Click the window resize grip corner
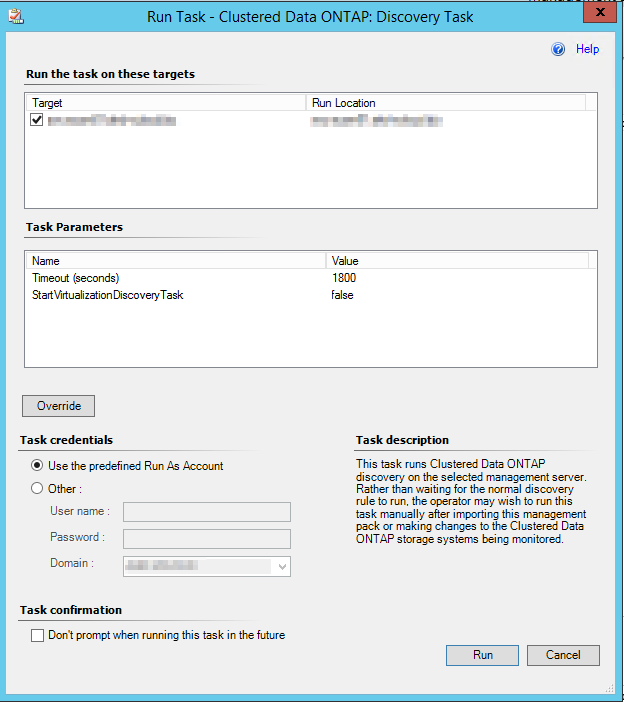Screen dimensions: 624x702 point(610,688)
